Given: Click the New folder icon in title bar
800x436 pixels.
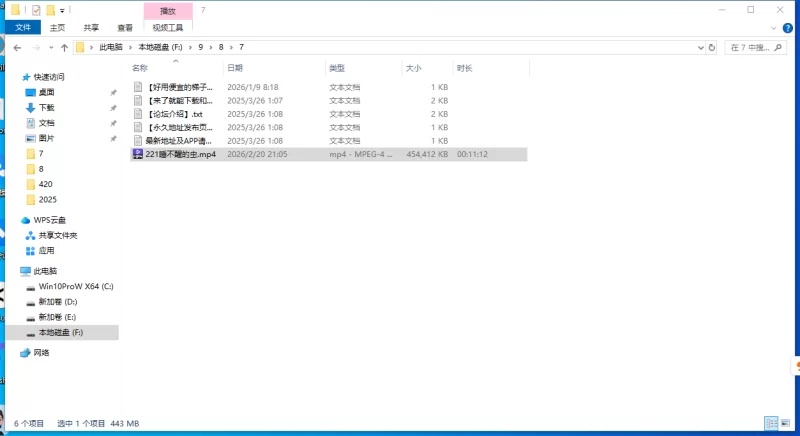Looking at the screenshot, I should coord(50,10).
